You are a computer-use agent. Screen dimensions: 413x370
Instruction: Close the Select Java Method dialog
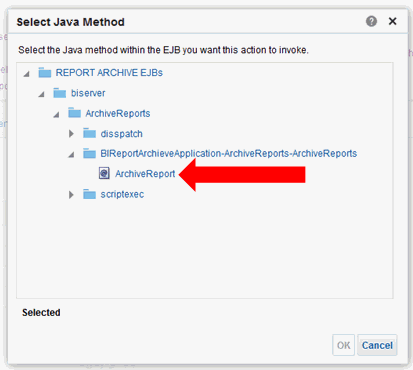click(x=393, y=21)
